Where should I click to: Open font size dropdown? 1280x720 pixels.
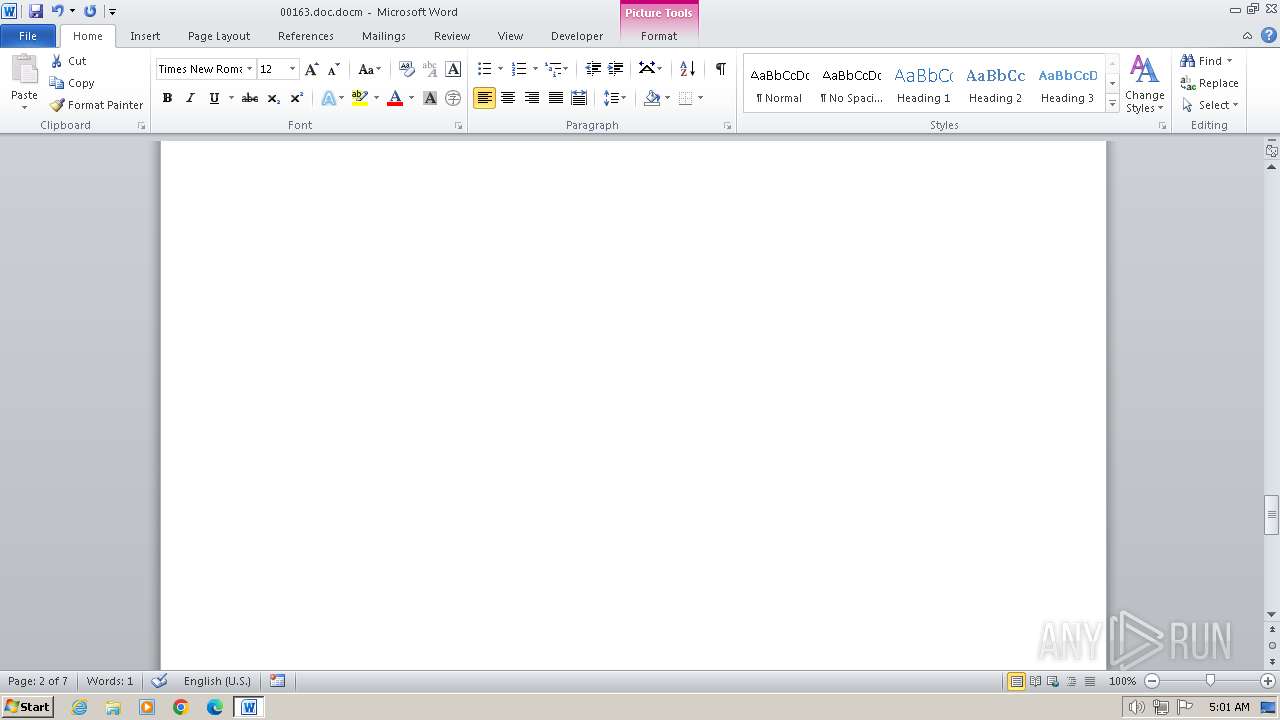click(x=292, y=69)
